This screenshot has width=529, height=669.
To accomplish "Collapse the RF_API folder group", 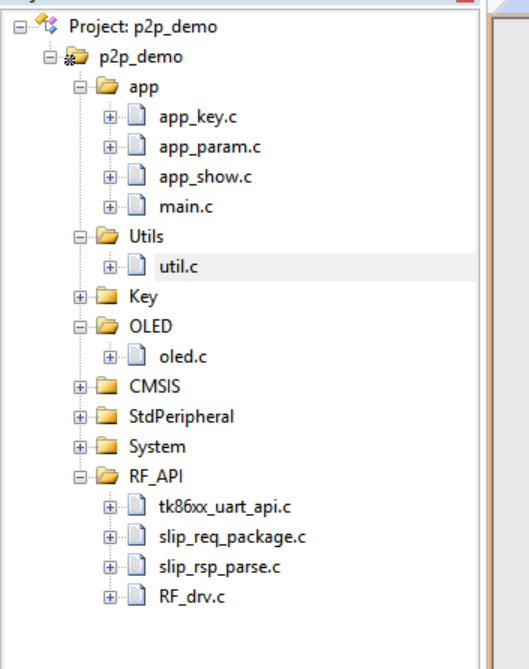I will click(80, 477).
